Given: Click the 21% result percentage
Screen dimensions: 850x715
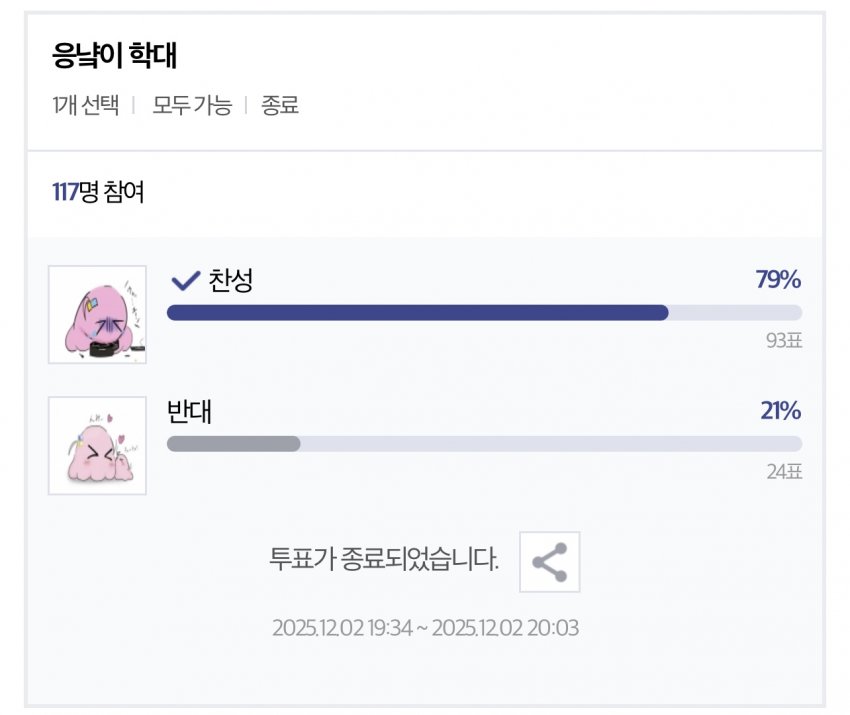Looking at the screenshot, I should pyautogui.click(x=780, y=411).
